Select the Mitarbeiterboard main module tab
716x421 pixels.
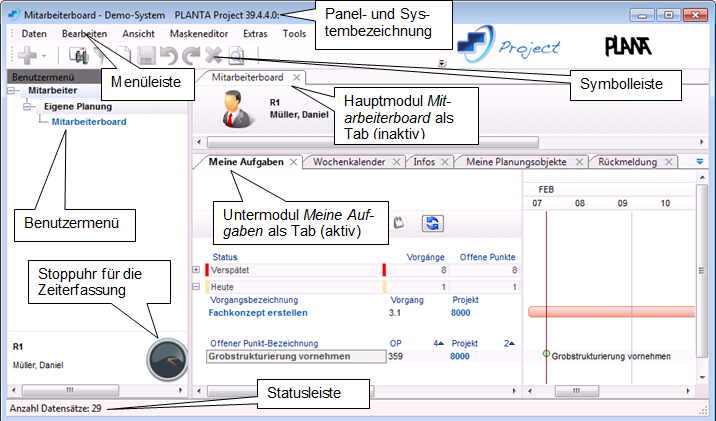point(247,77)
